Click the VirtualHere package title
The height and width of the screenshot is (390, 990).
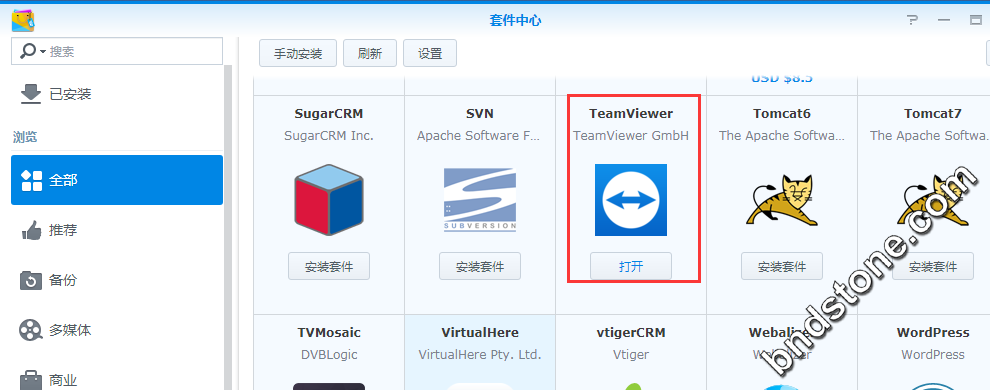click(480, 333)
